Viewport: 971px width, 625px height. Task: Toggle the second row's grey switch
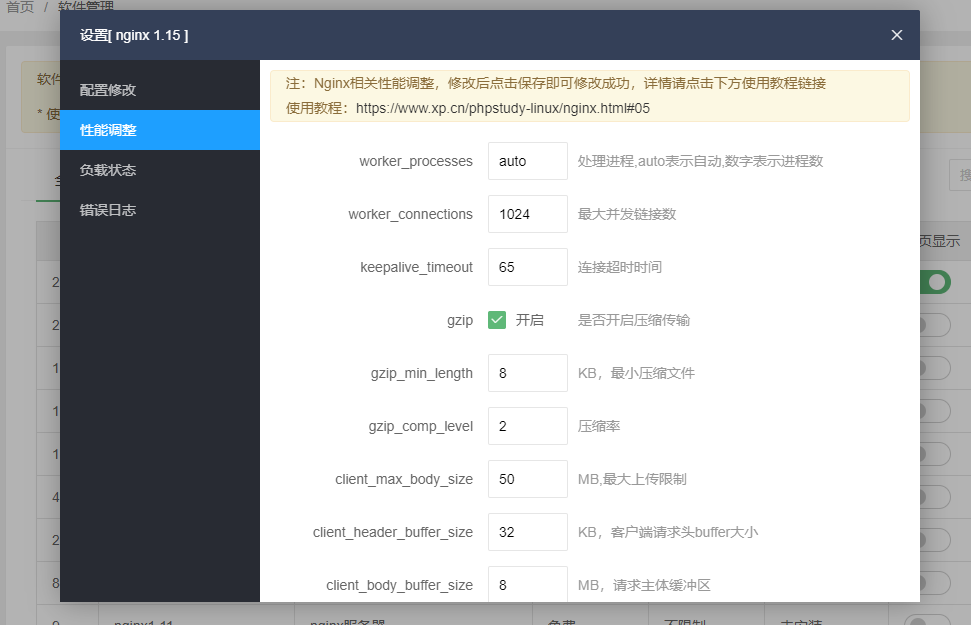click(x=935, y=324)
